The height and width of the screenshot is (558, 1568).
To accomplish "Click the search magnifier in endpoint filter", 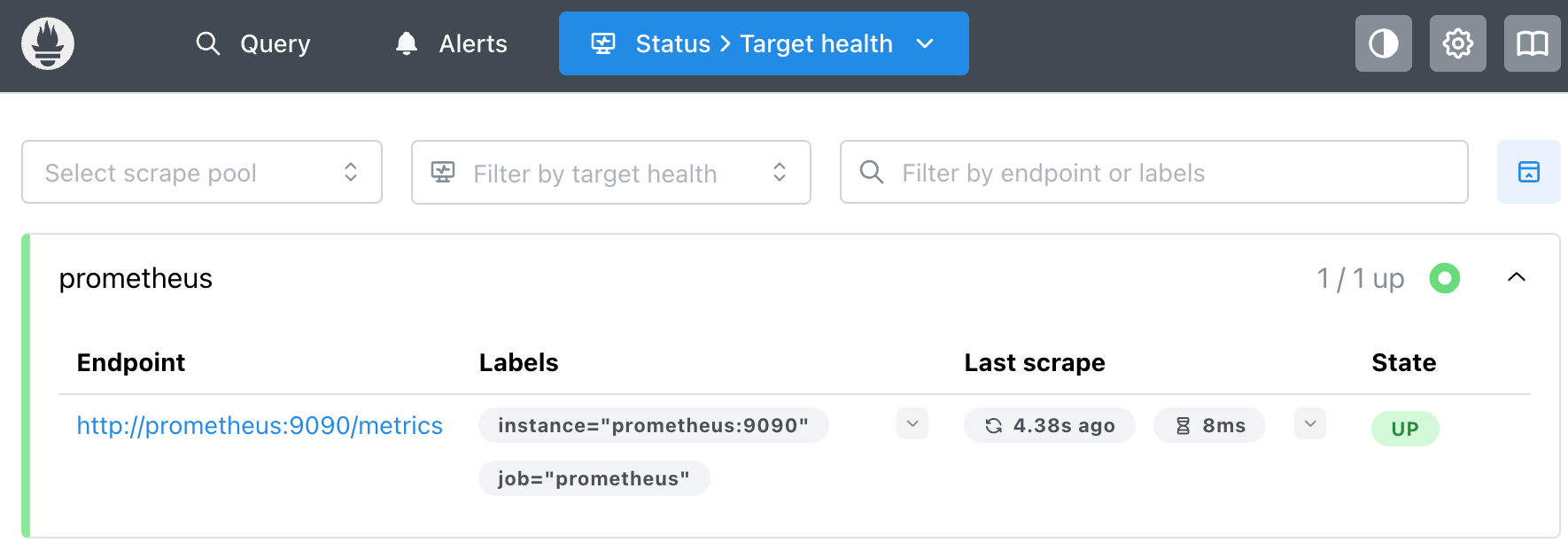I will tap(872, 172).
